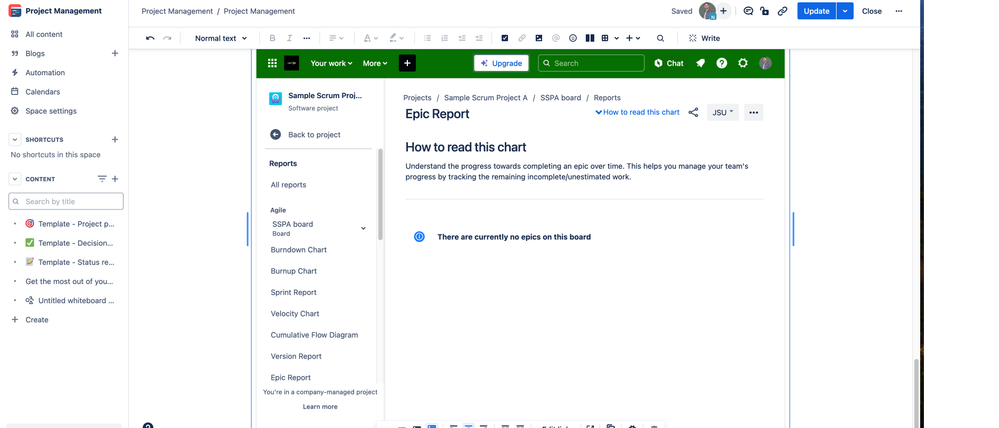Image resolution: width=999 pixels, height=428 pixels.
Task: Invite collaborator with plus next to avatar
Action: pyautogui.click(x=723, y=11)
